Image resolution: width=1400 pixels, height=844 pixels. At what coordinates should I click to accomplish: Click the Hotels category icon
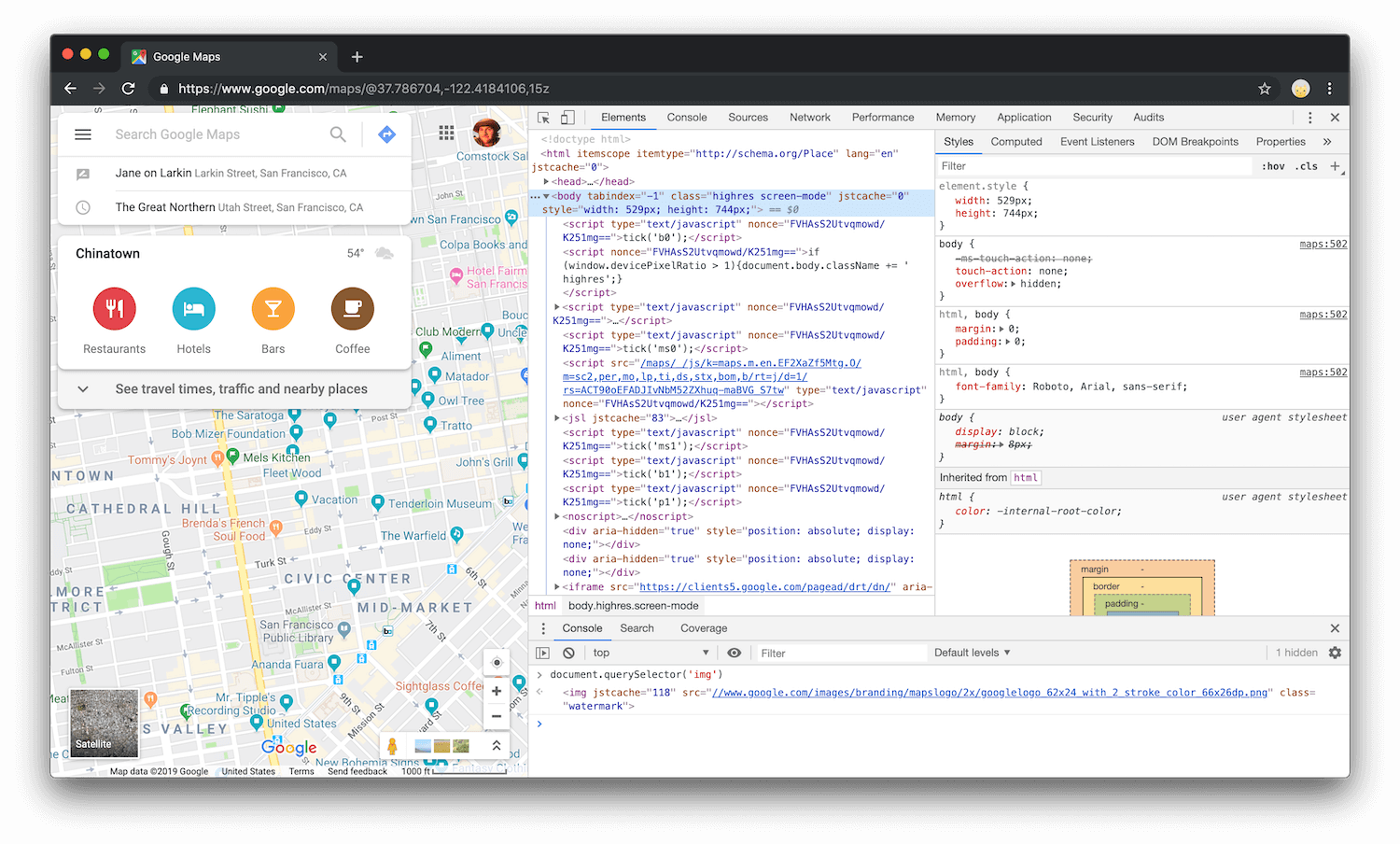click(193, 308)
